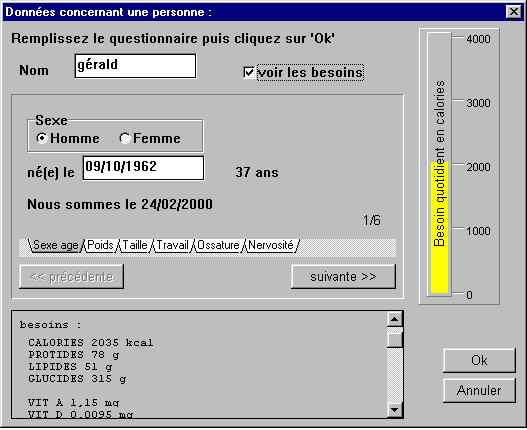
Task: Click the yellow calorie gauge bar
Action: tap(440, 228)
